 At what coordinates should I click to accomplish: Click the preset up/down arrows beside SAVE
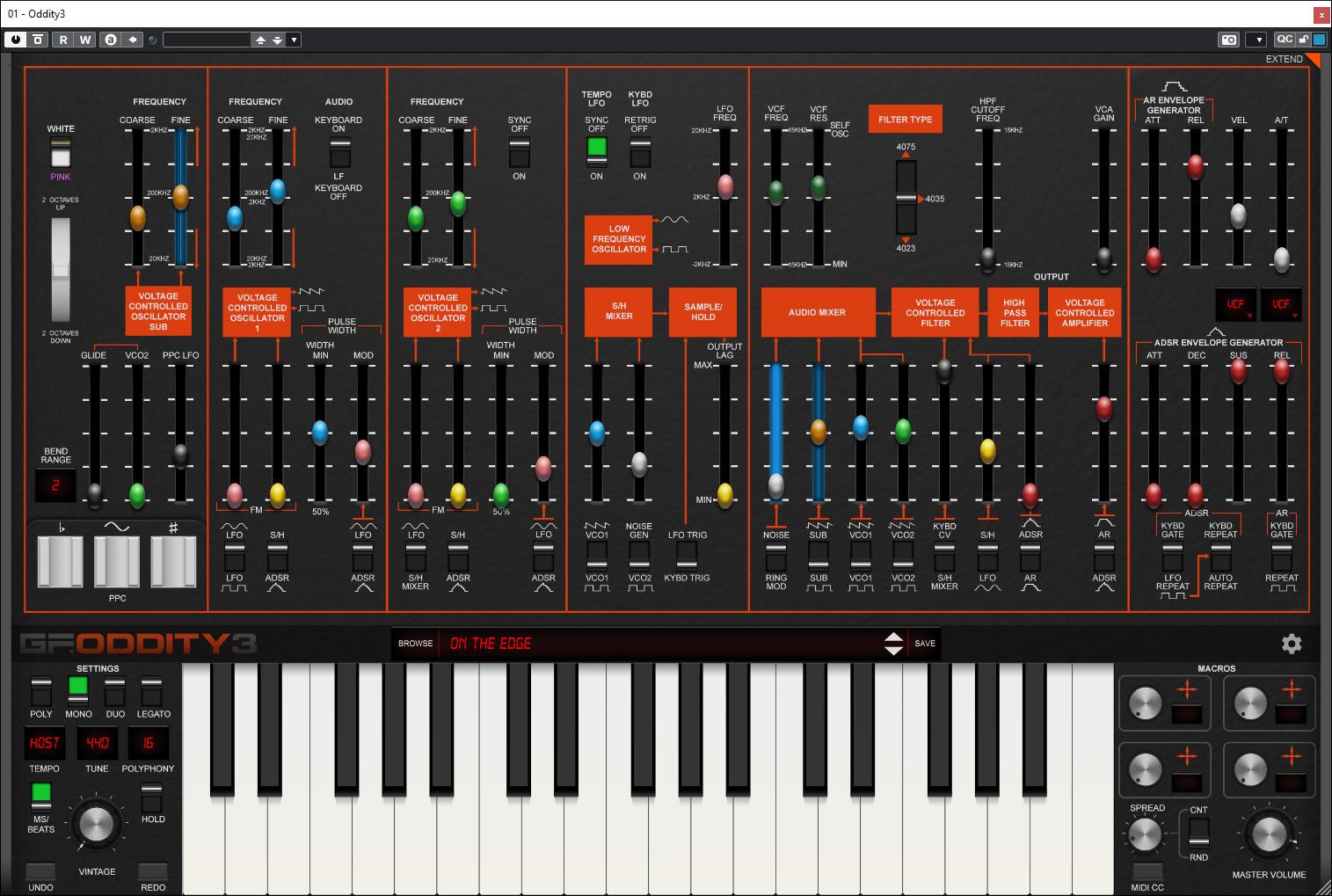(893, 644)
